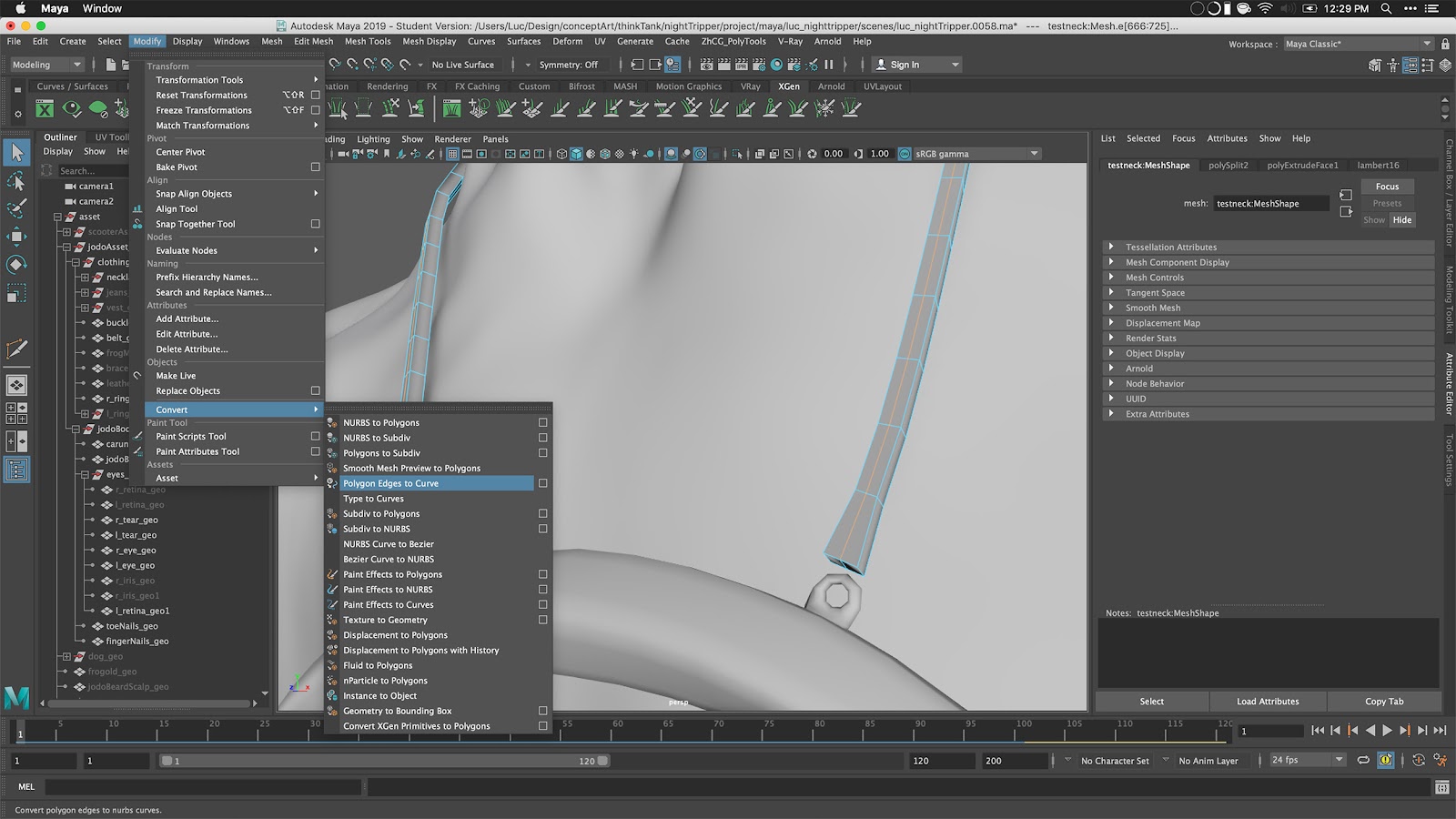The height and width of the screenshot is (819, 1456).
Task: Click the Script Editor icon
Action: (x=1441, y=787)
